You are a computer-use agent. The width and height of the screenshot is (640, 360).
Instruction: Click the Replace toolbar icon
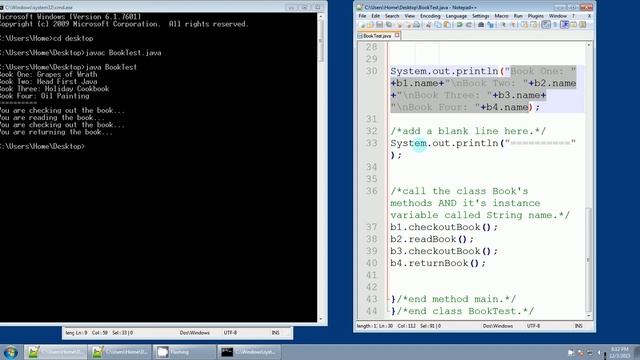pyautogui.click(x=491, y=25)
